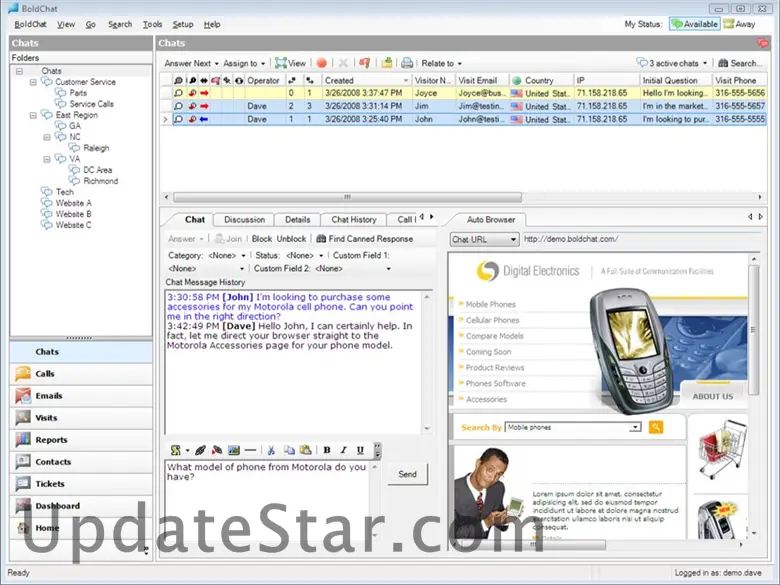Copy text using the copy icon
The height and width of the screenshot is (585, 780).
coord(289,450)
